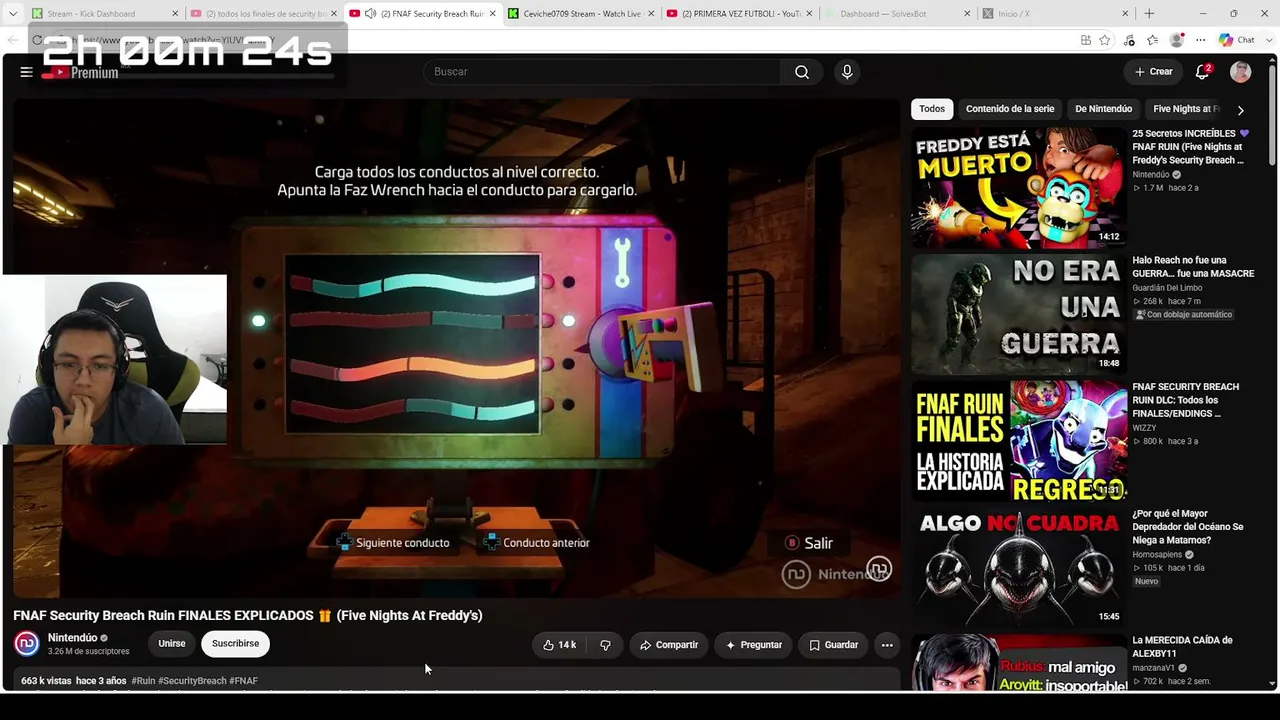1280x720 pixels.
Task: Click the #Ruin hashtag
Action: click(143, 681)
